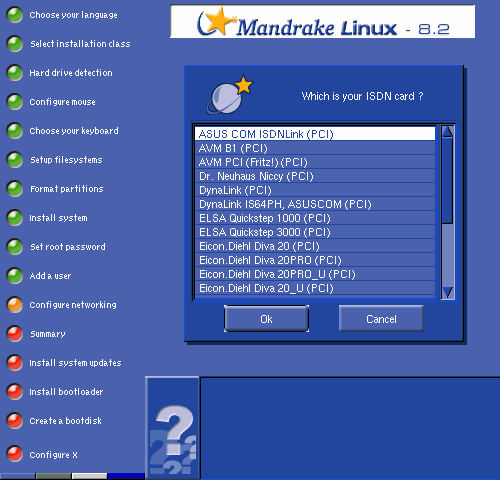Screen dimensions: 500x480
Task: Pick Eicon.Diehl Diva 20_U (PCI)
Action: tap(315, 288)
